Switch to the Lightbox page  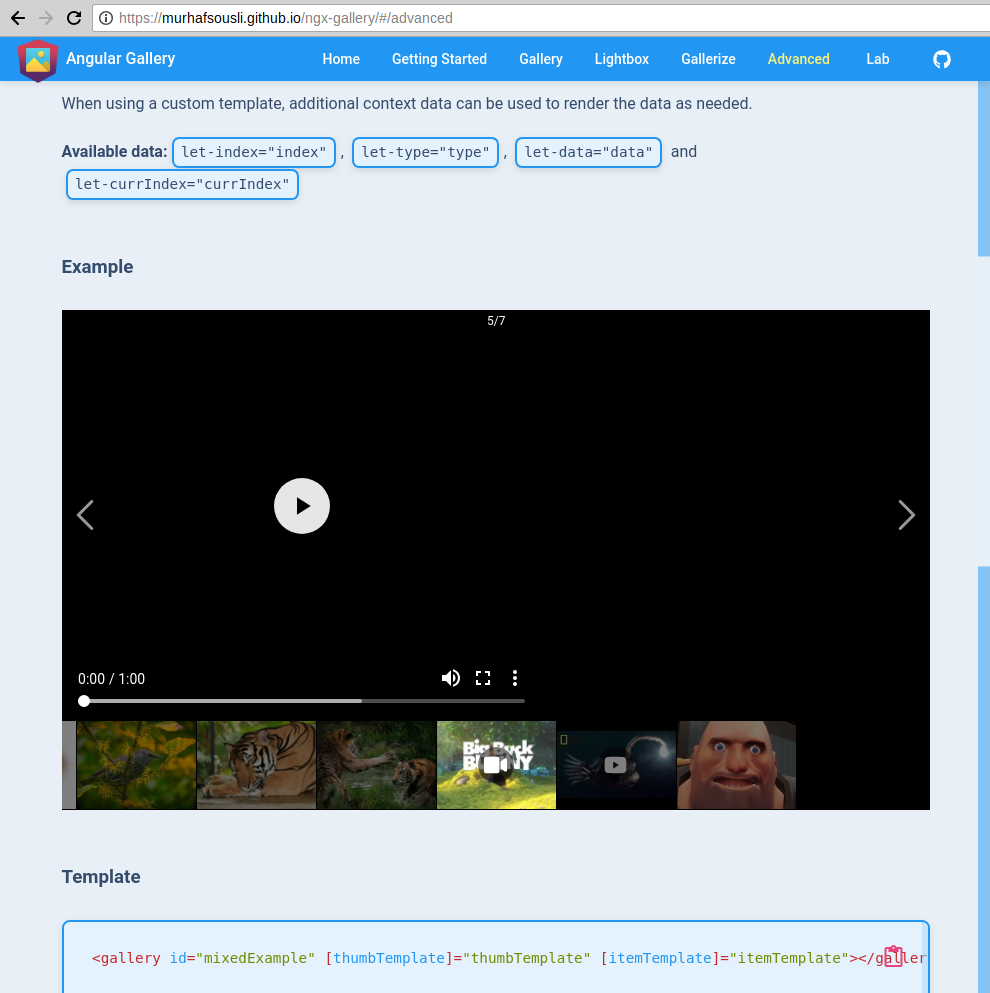click(x=621, y=59)
